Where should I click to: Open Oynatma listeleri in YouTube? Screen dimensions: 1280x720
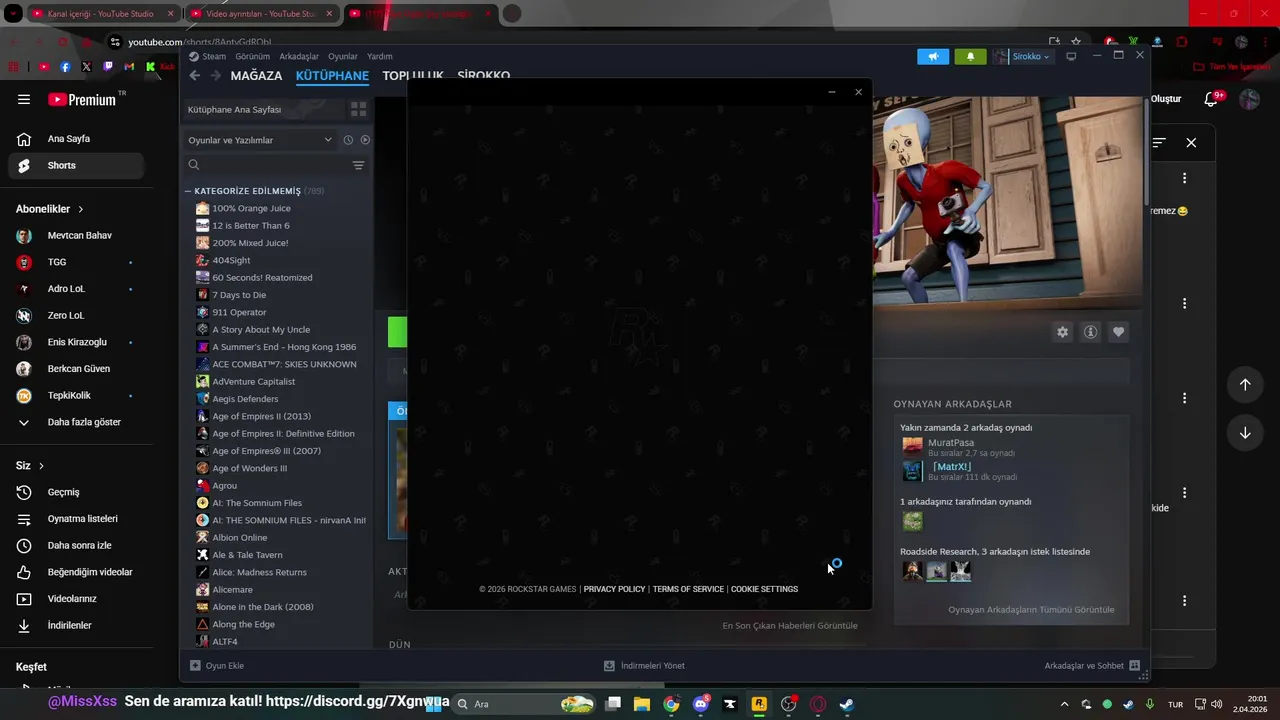pyautogui.click(x=76, y=519)
